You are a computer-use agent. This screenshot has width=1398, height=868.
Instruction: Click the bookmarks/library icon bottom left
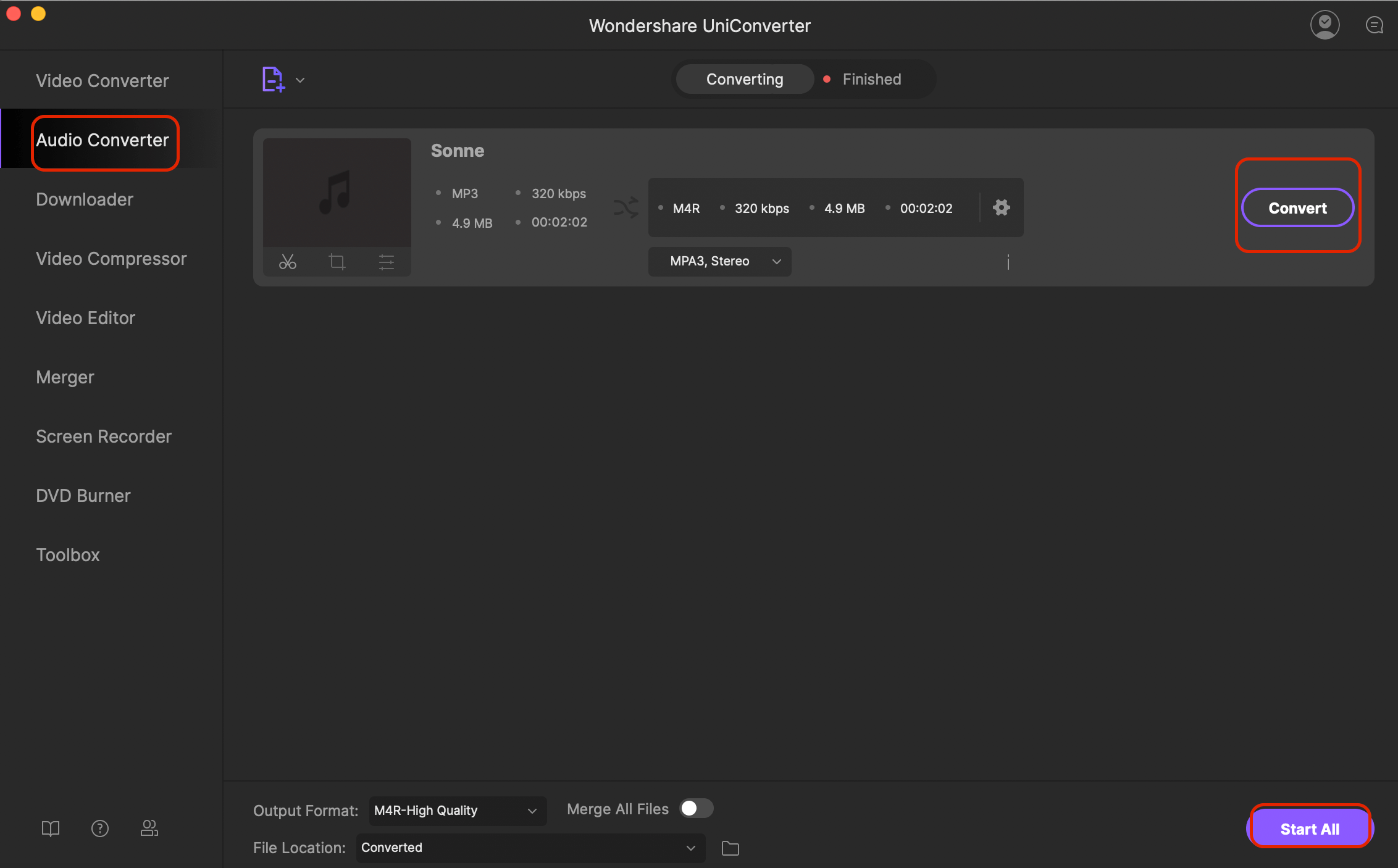coord(50,828)
